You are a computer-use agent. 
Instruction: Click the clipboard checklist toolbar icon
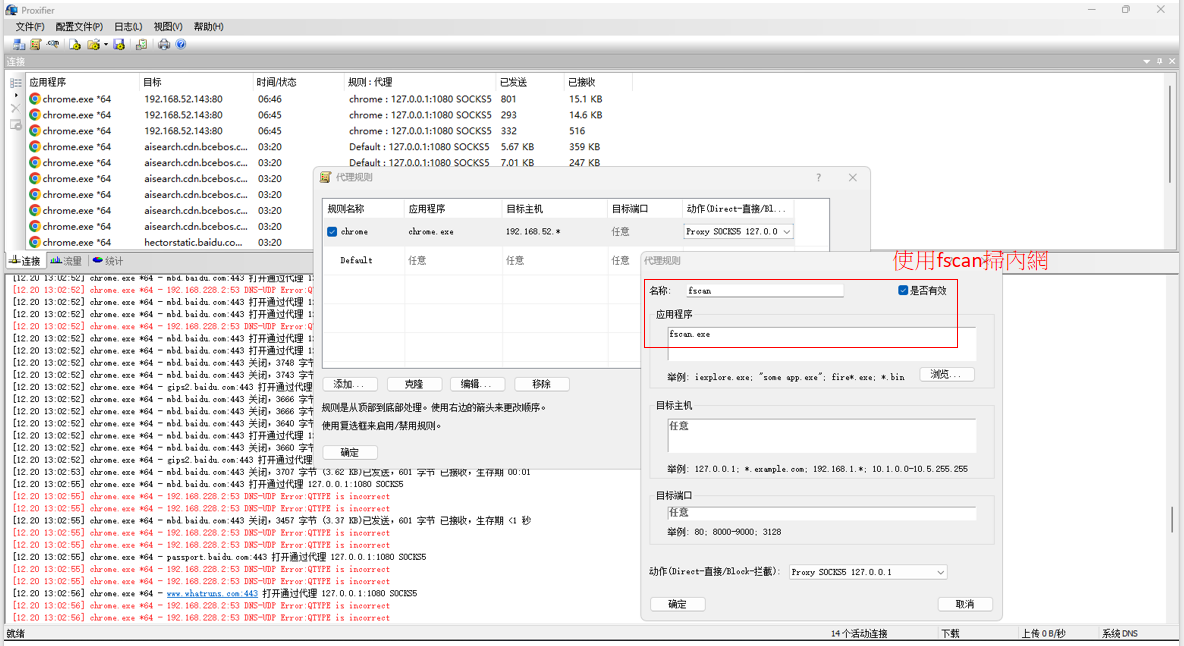141,45
